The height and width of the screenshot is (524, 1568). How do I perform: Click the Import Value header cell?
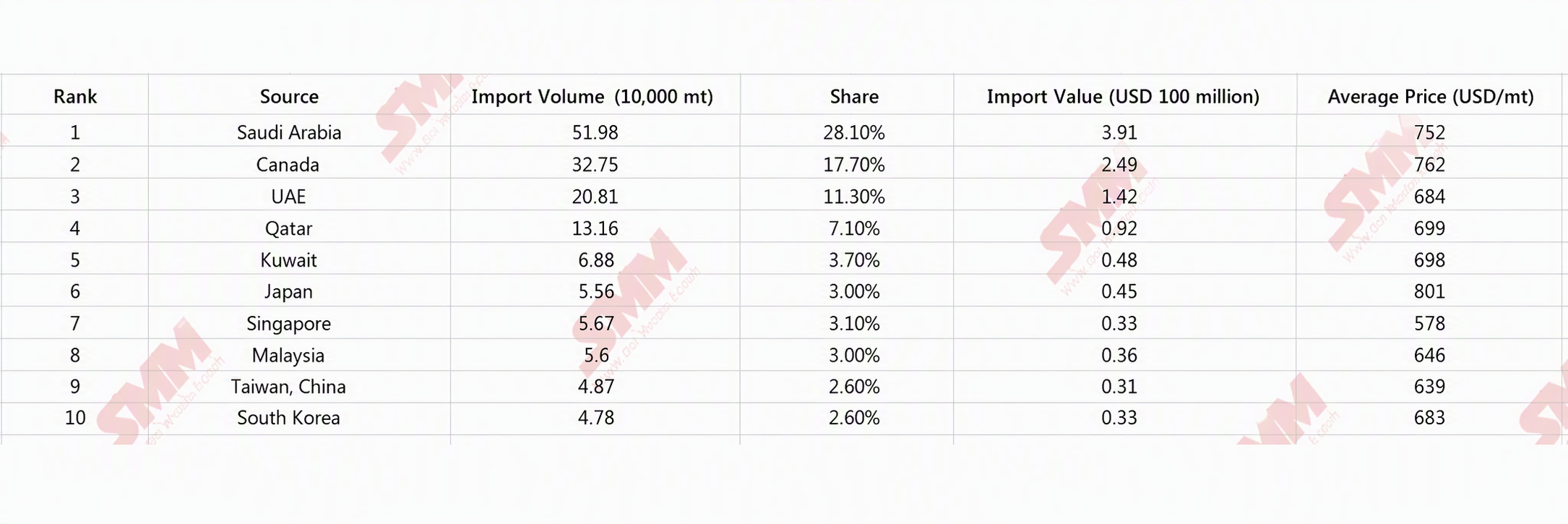(x=1123, y=96)
